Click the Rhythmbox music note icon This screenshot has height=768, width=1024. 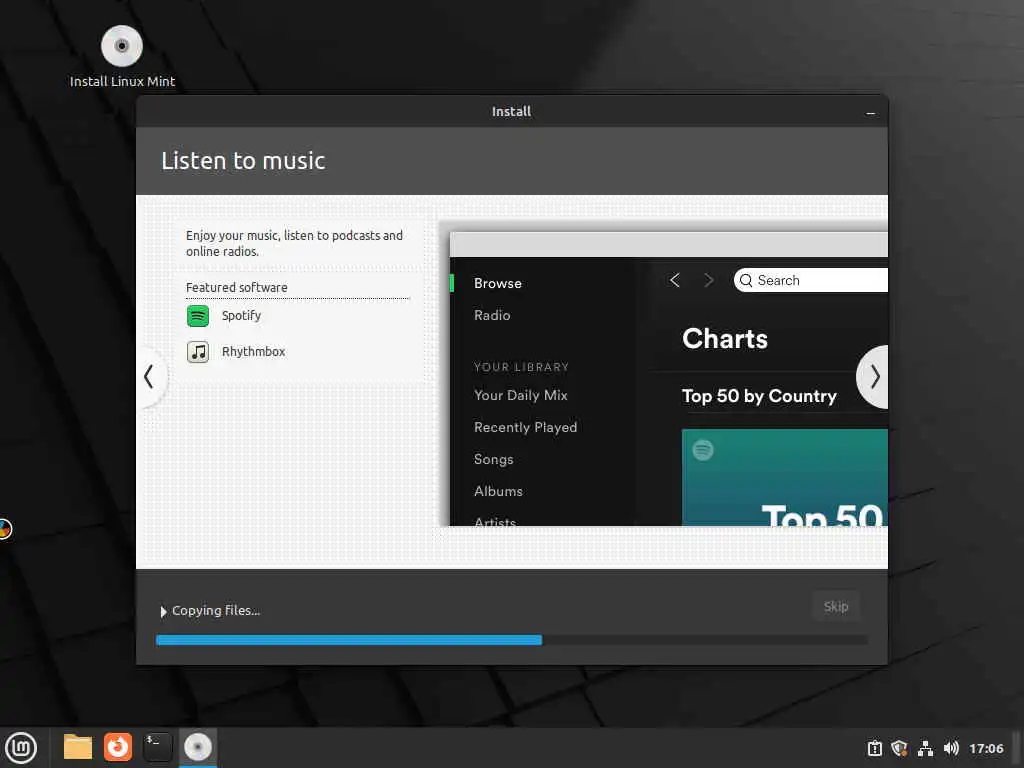(198, 352)
